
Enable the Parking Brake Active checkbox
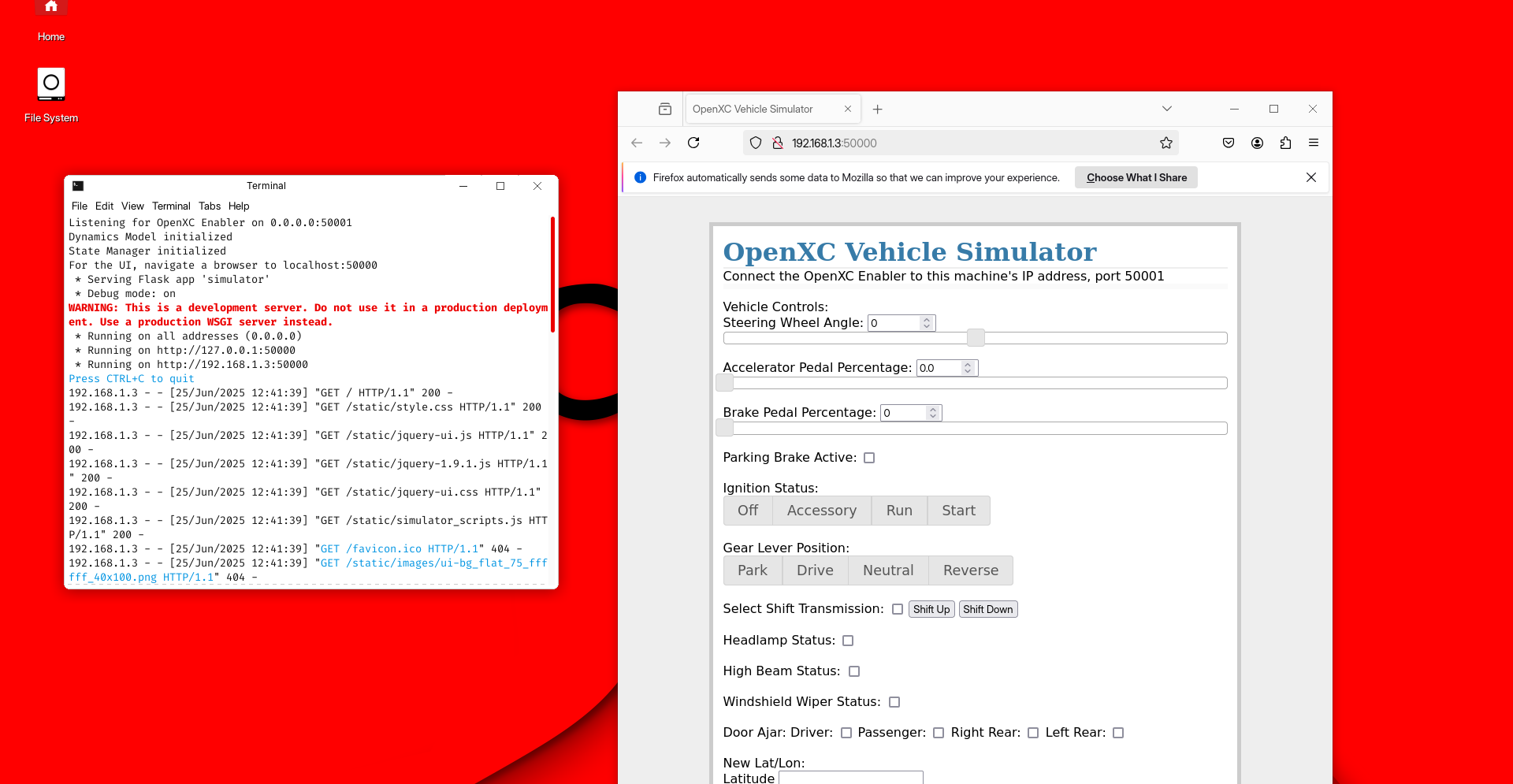click(869, 457)
